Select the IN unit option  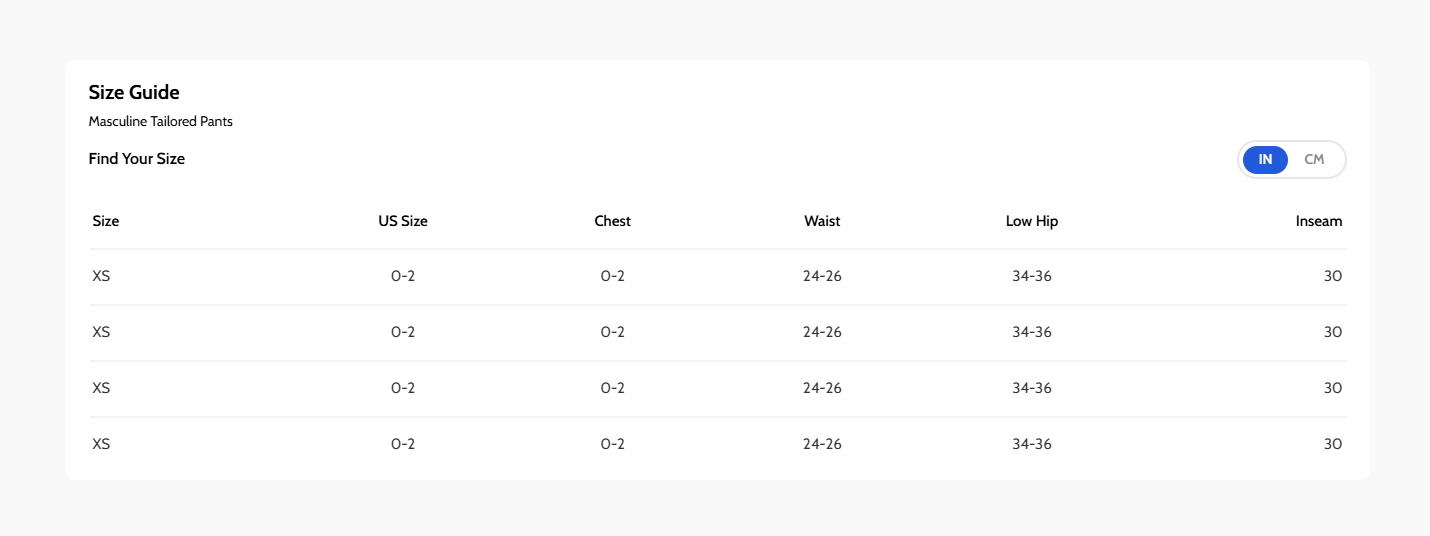[x=1265, y=159]
